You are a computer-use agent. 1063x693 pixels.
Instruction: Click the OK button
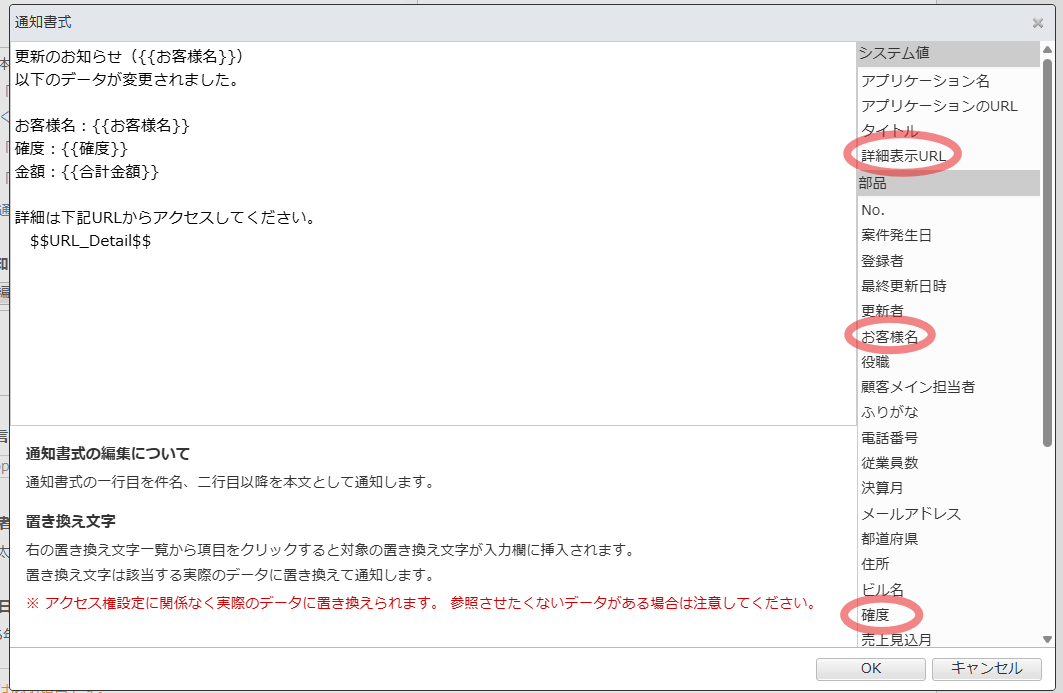tap(870, 668)
